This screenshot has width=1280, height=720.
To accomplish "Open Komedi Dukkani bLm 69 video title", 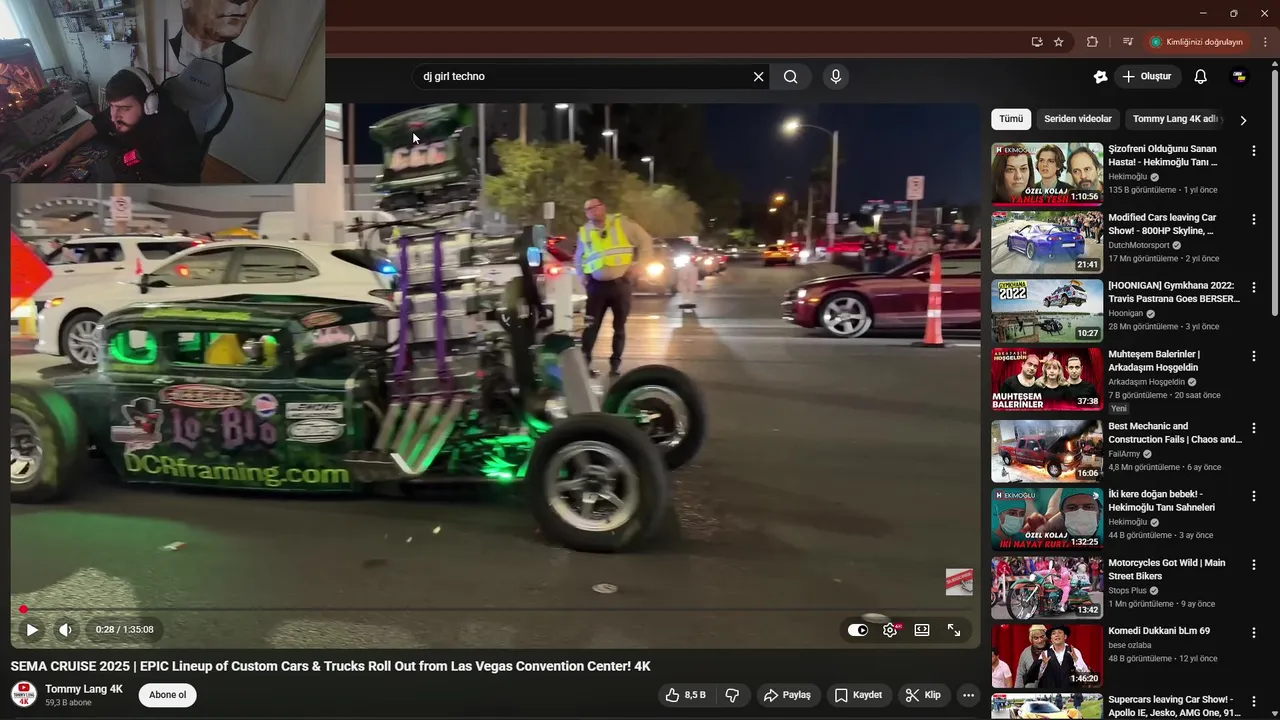I will [1159, 631].
